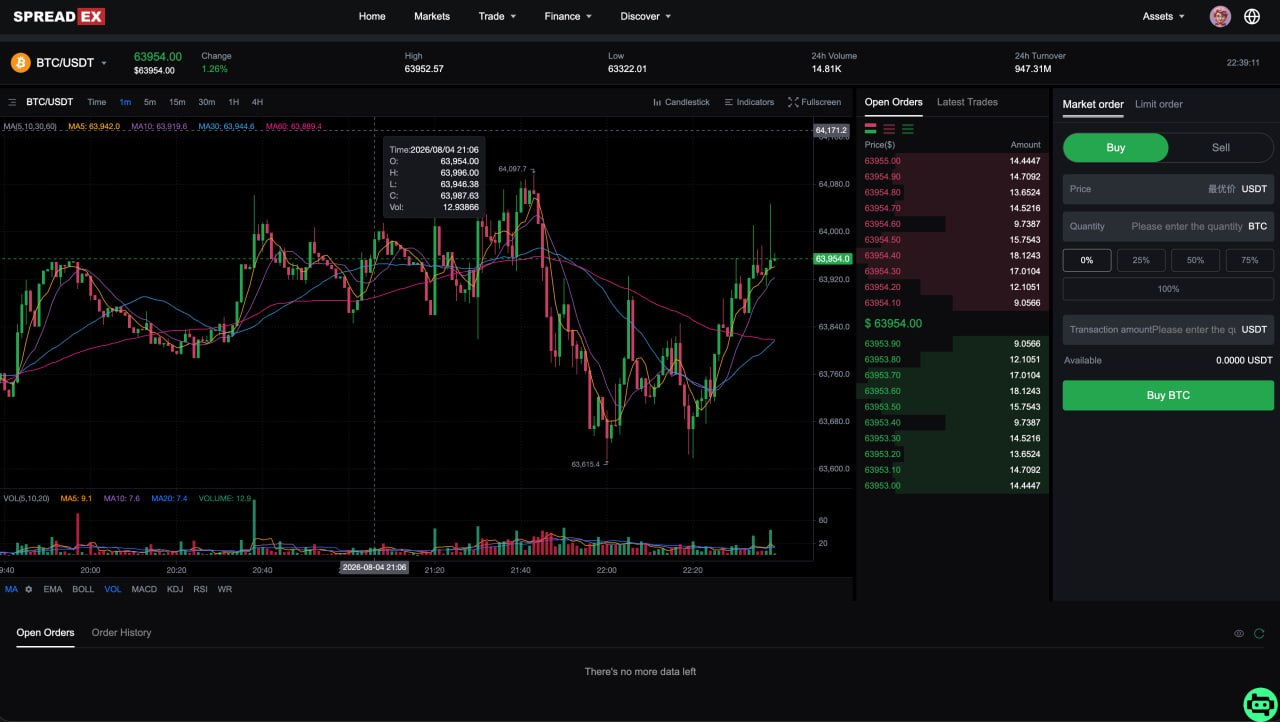Open chart settings gear next to MA
1280x722 pixels.
[x=29, y=589]
